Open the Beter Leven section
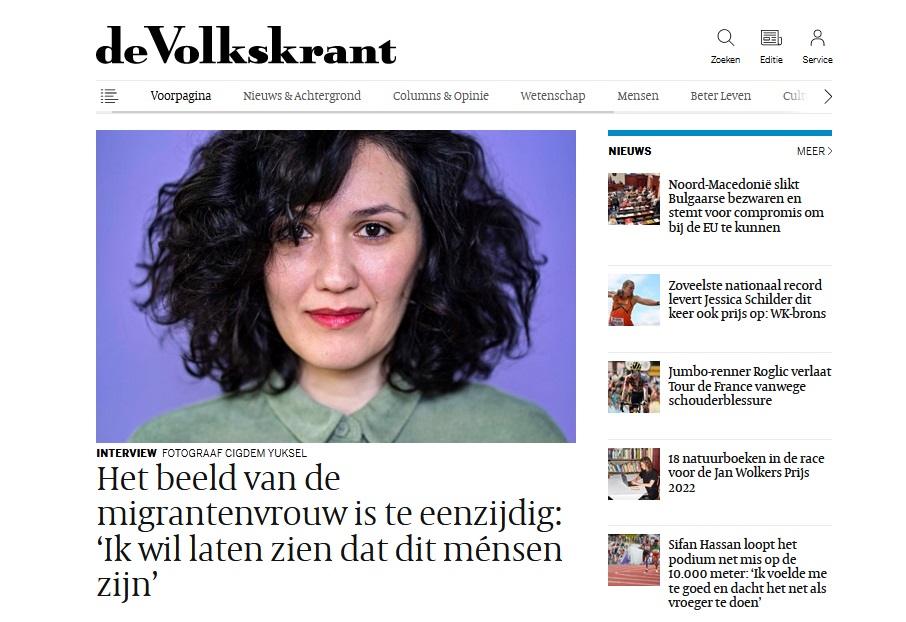This screenshot has width=906, height=622. click(721, 96)
